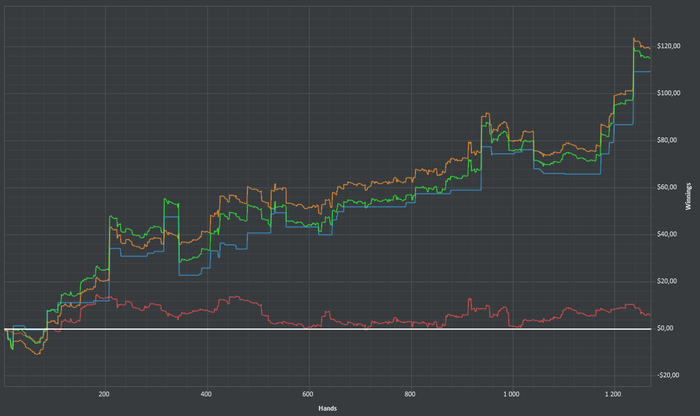Click the 1 000 hands axis label
This screenshot has width=700, height=416.
[511, 394]
